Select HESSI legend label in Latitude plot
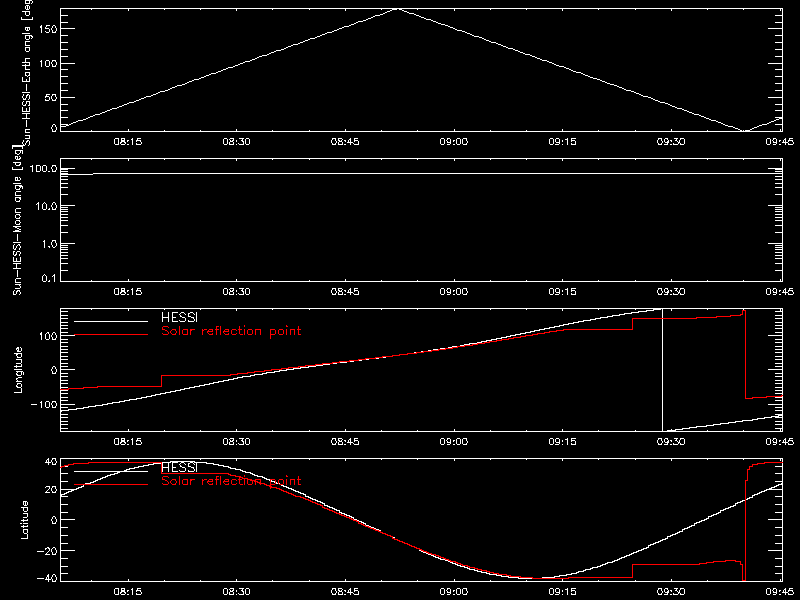 point(179,467)
